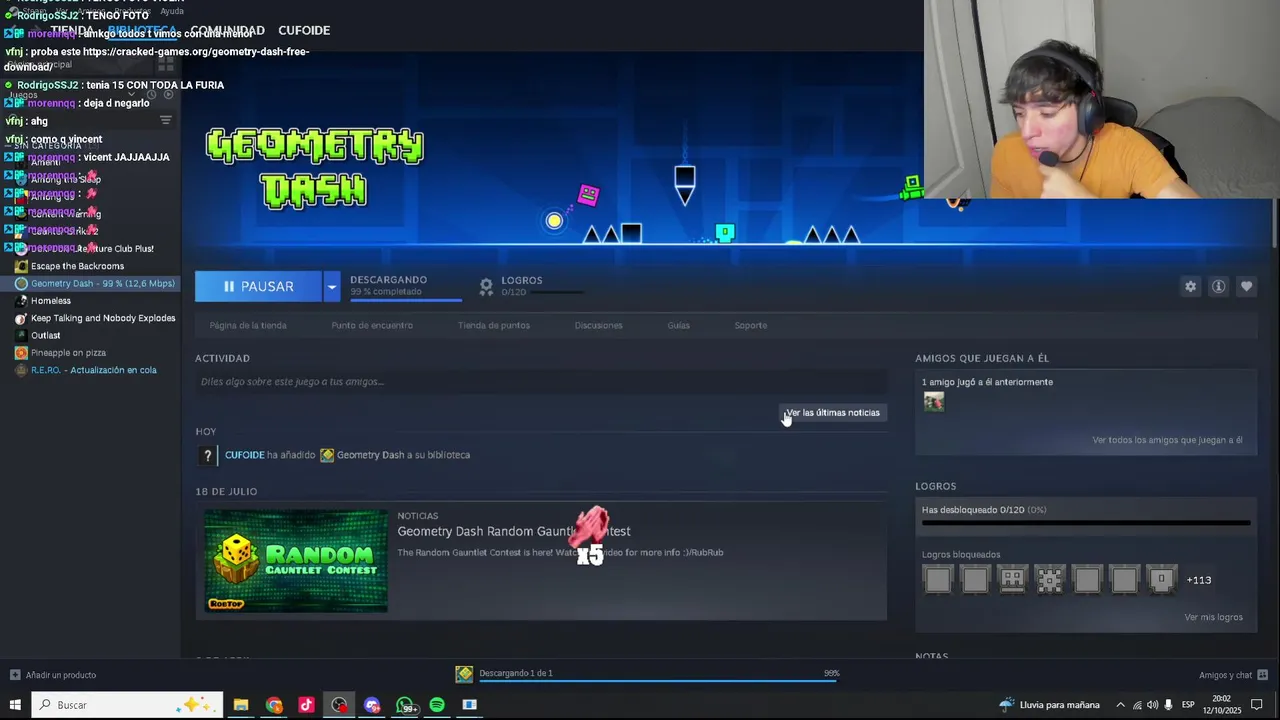Click the first locked achievement icon
Image resolution: width=1280 pixels, height=720 pixels.
point(938,579)
